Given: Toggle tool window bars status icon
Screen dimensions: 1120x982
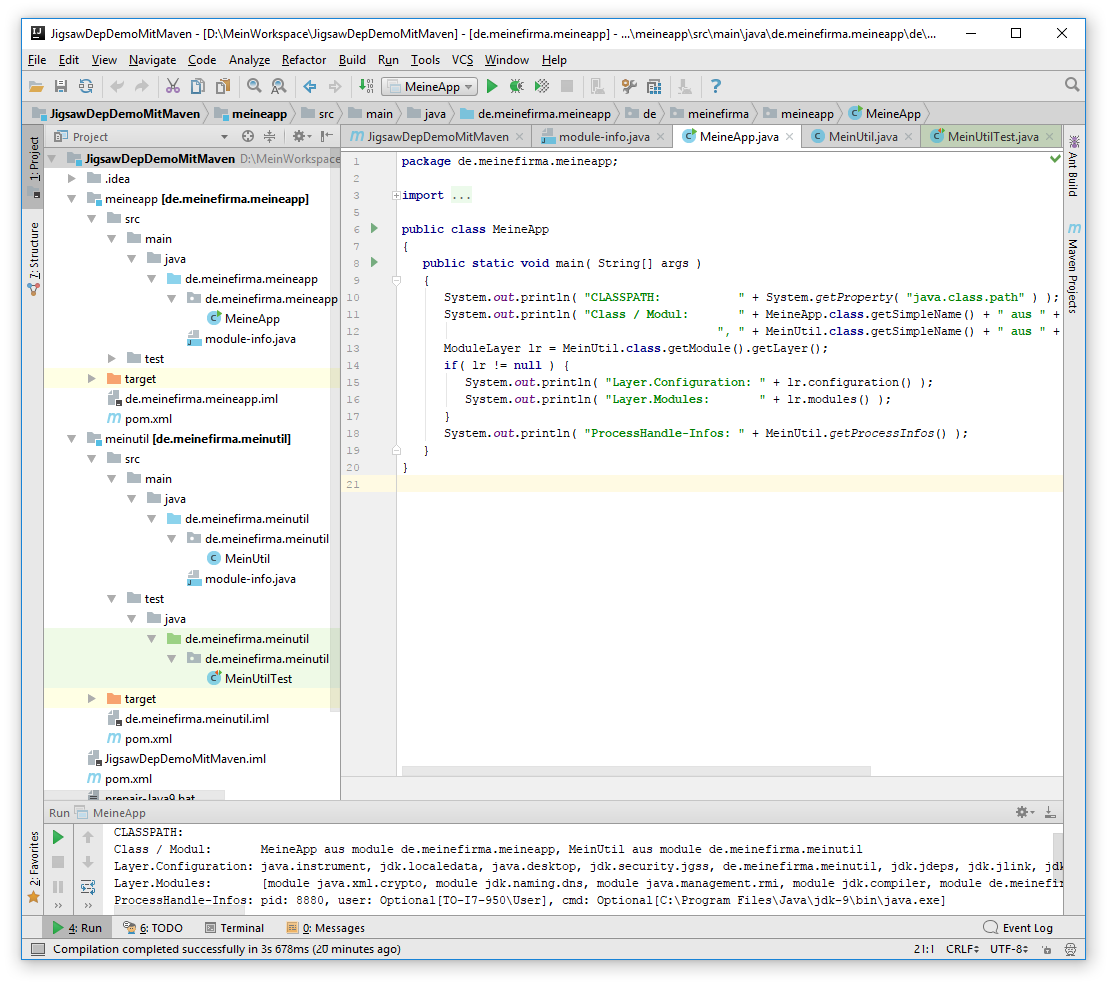Looking at the screenshot, I should click(39, 949).
